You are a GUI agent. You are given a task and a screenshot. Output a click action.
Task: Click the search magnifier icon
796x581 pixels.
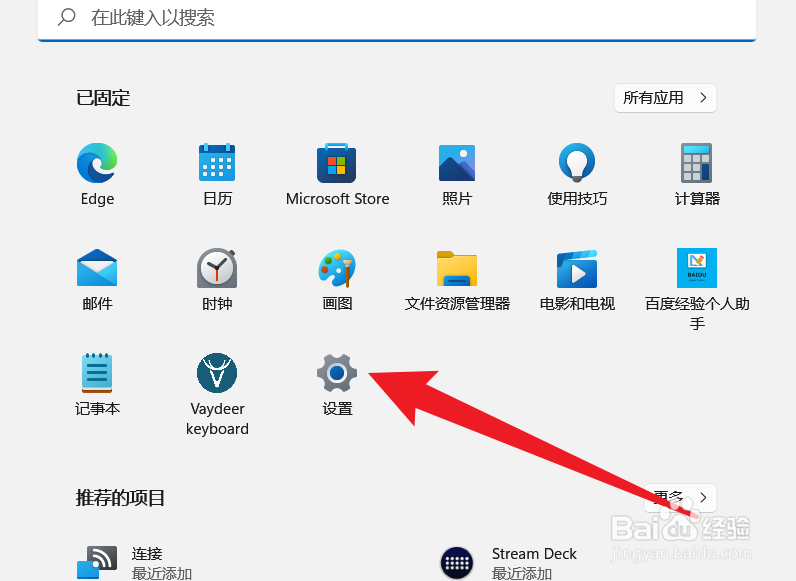pos(67,17)
